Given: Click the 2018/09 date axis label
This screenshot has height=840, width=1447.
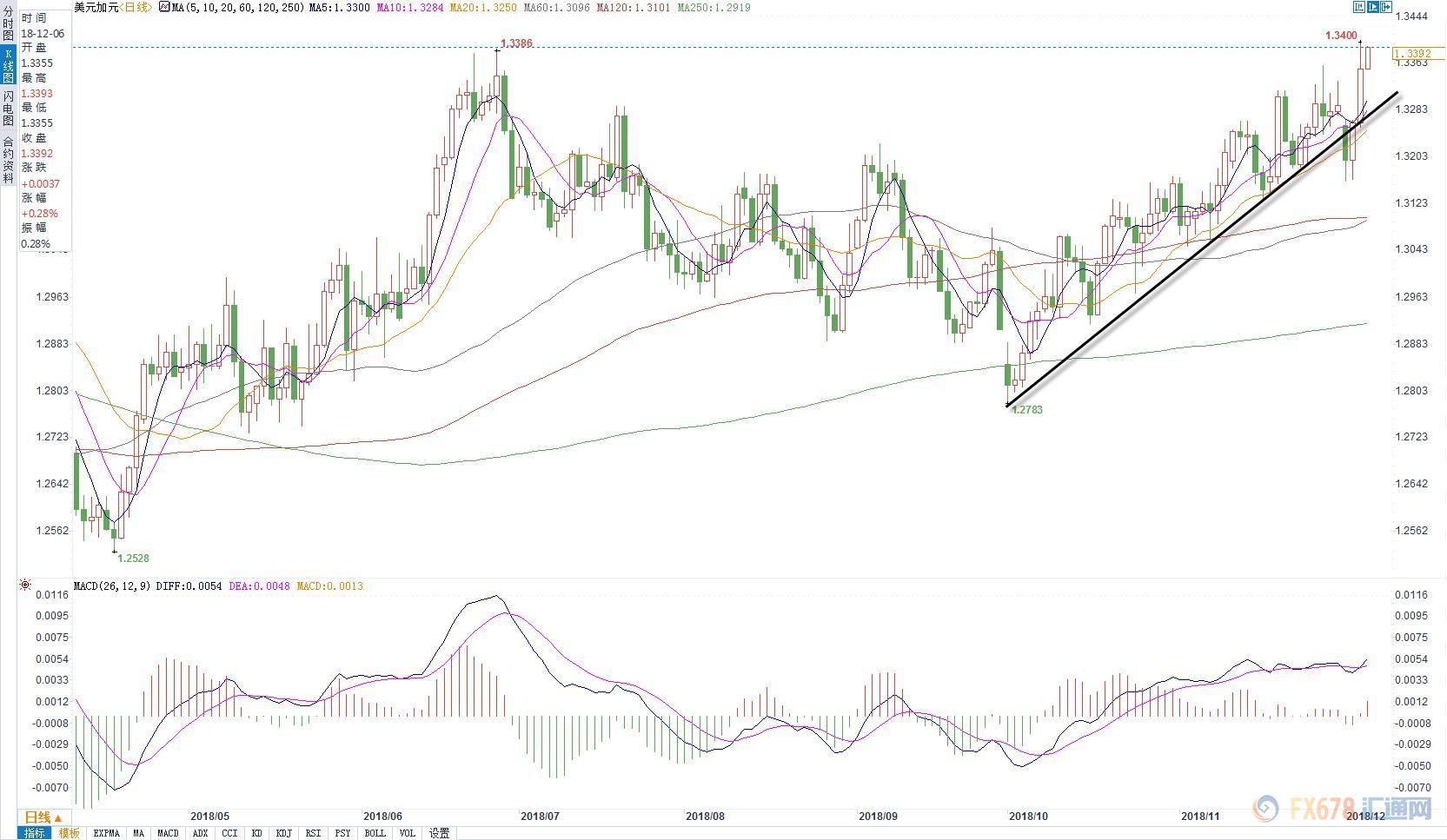Looking at the screenshot, I should [878, 817].
